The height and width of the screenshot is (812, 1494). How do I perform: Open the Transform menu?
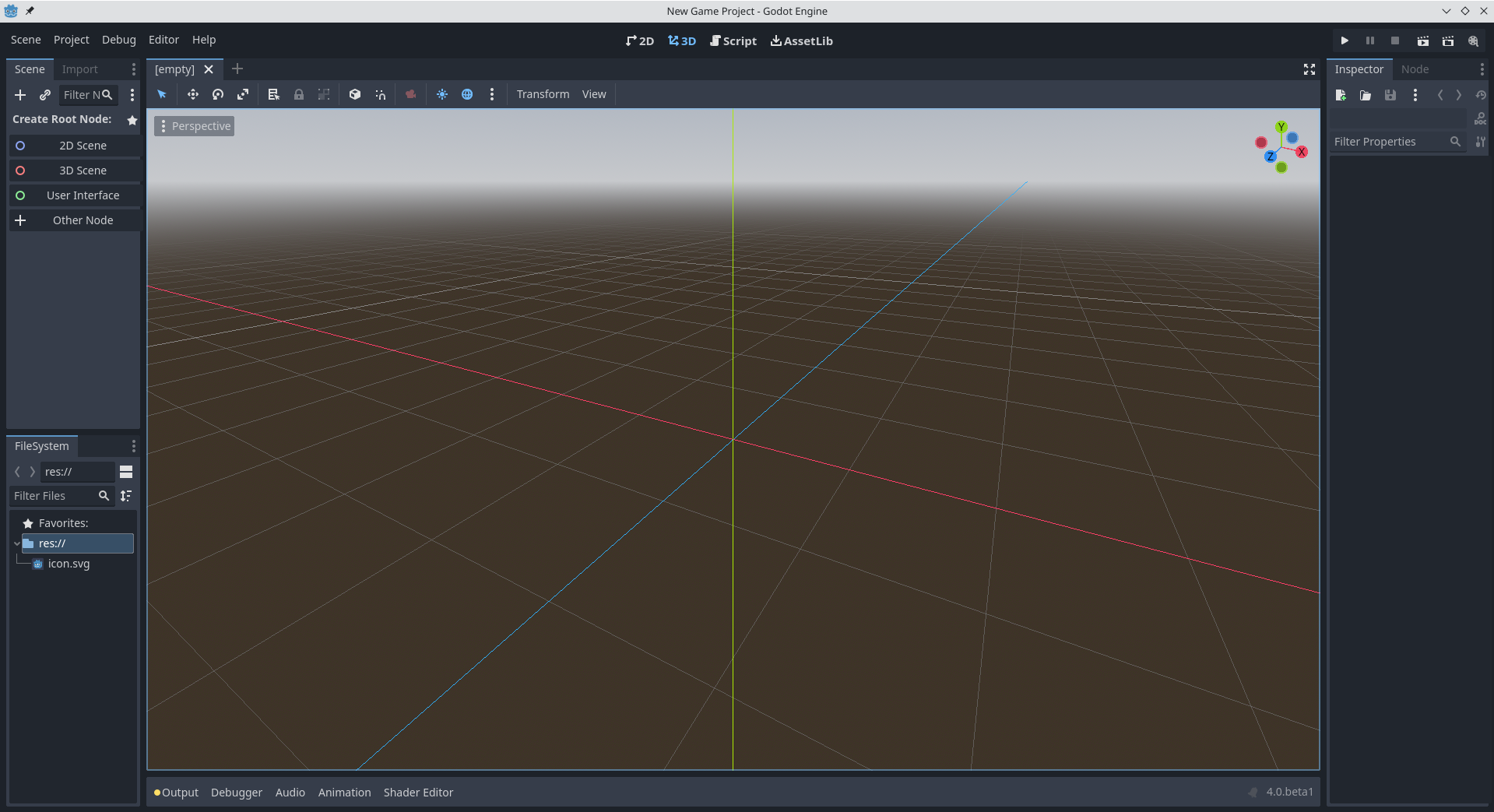pos(543,94)
